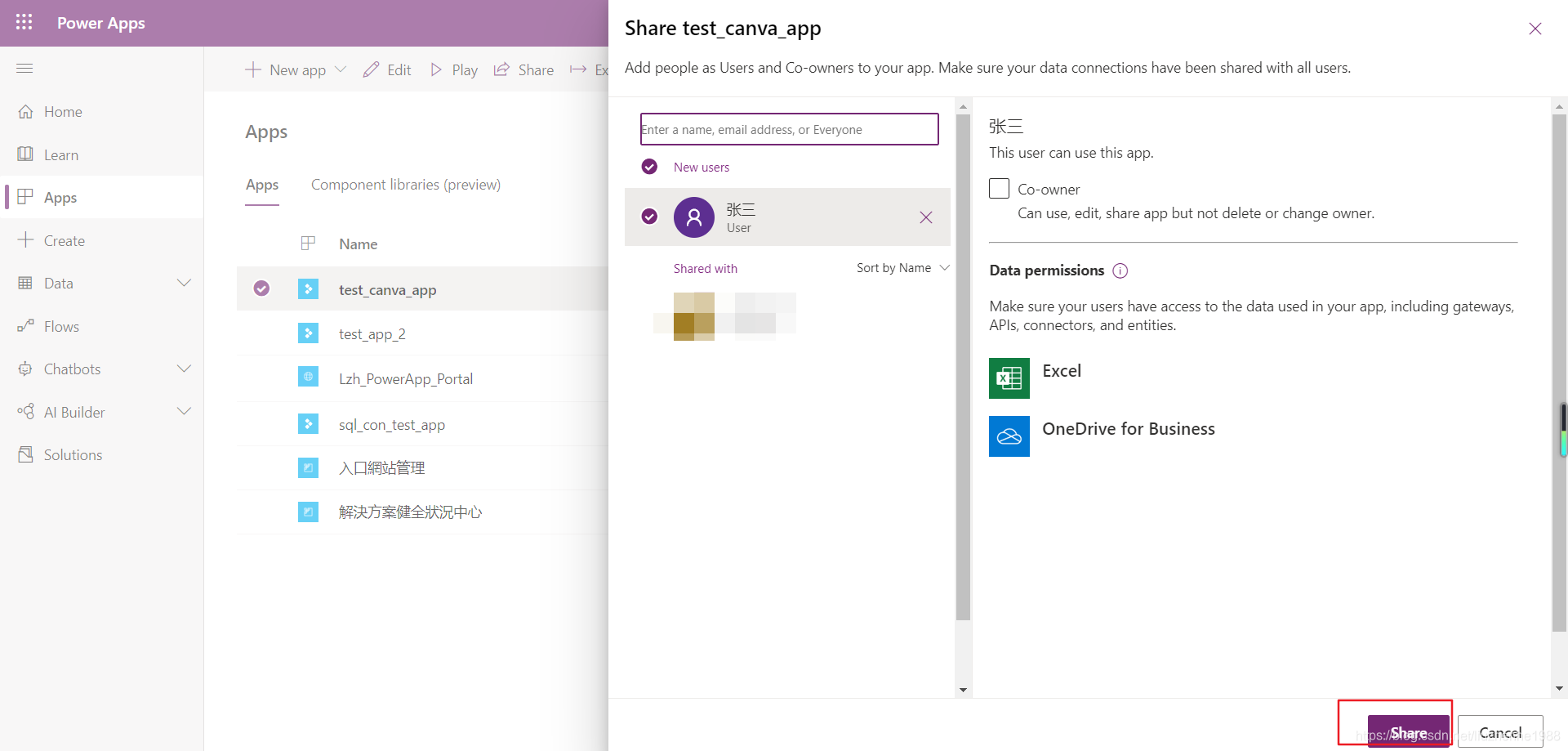This screenshot has height=751, width=1568.
Task: Click the user list scrollbar up arrow
Action: (963, 107)
